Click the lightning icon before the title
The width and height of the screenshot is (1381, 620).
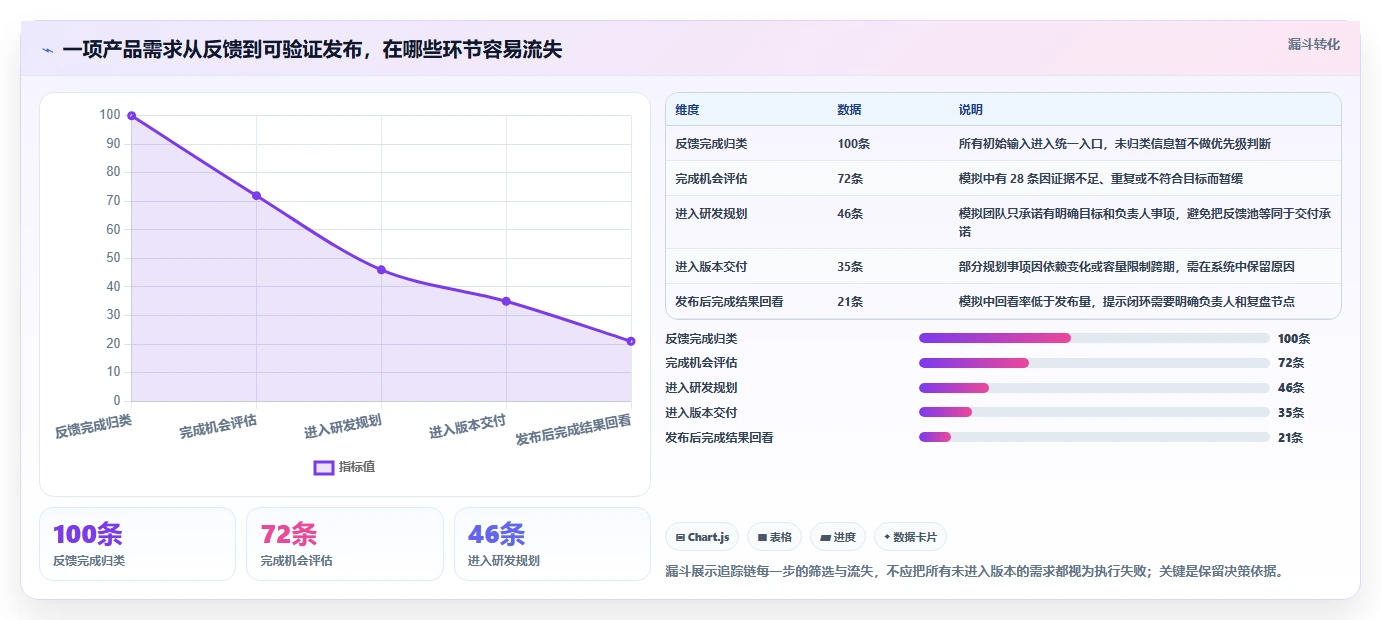pyautogui.click(x=48, y=49)
